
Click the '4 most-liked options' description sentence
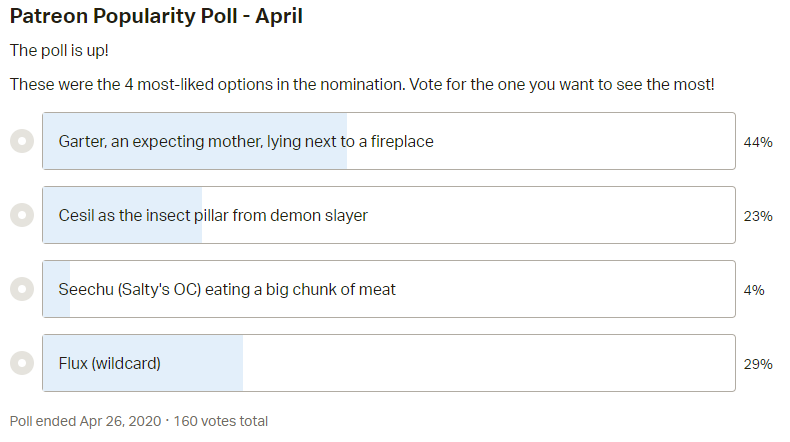click(x=362, y=84)
